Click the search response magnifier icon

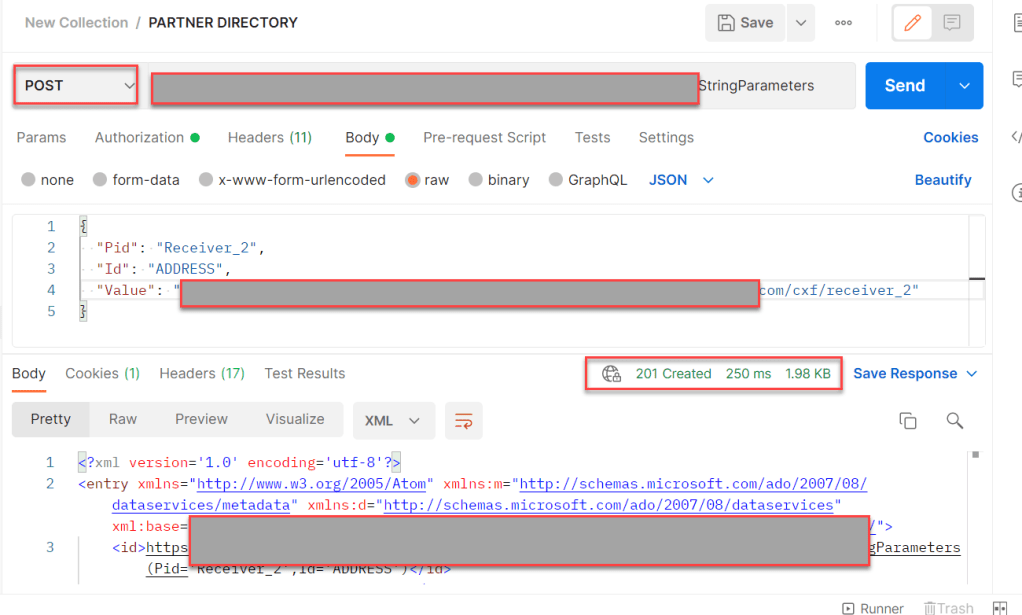point(955,421)
